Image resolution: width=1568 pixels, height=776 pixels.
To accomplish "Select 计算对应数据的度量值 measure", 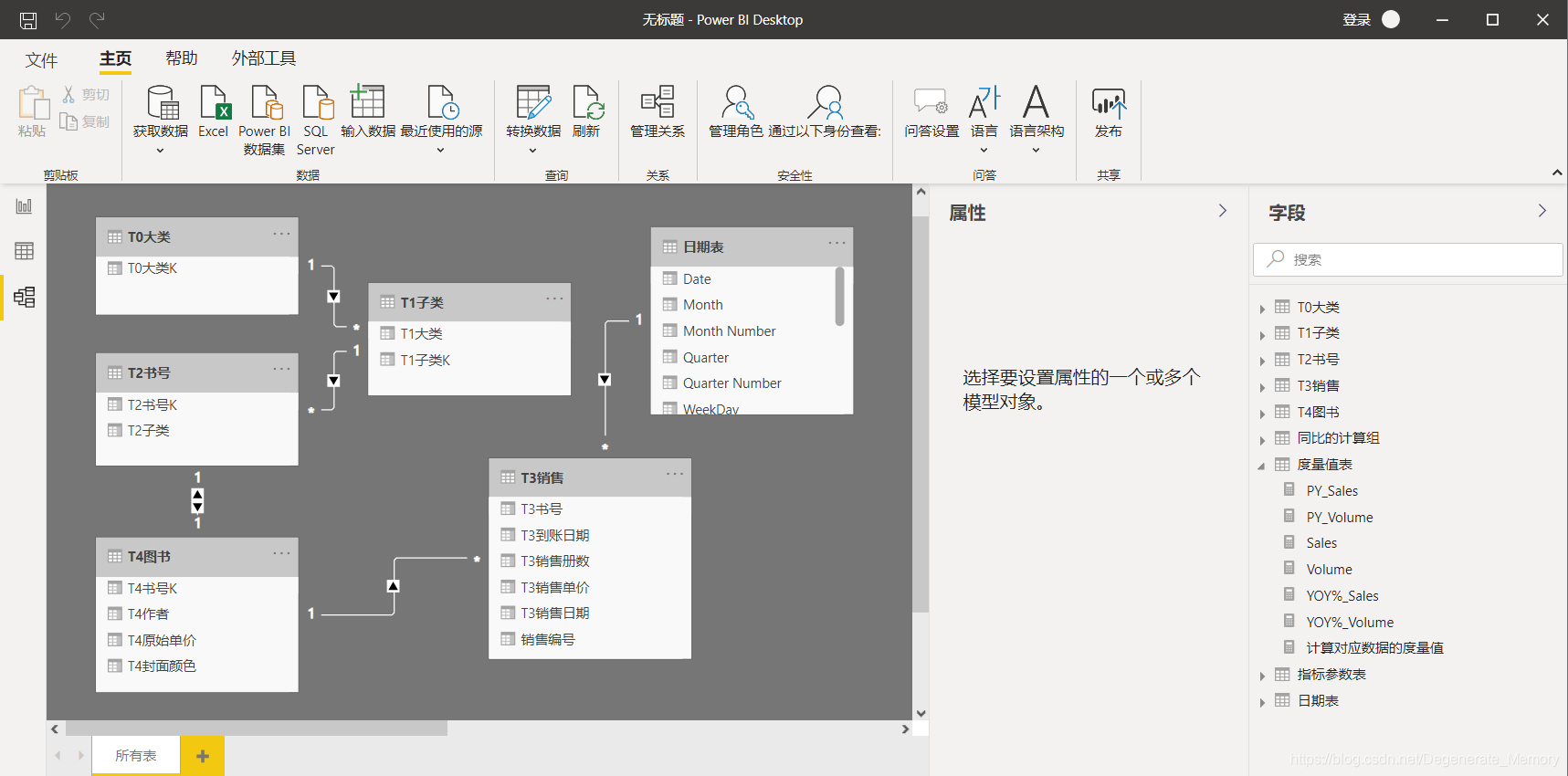I will pyautogui.click(x=1374, y=648).
